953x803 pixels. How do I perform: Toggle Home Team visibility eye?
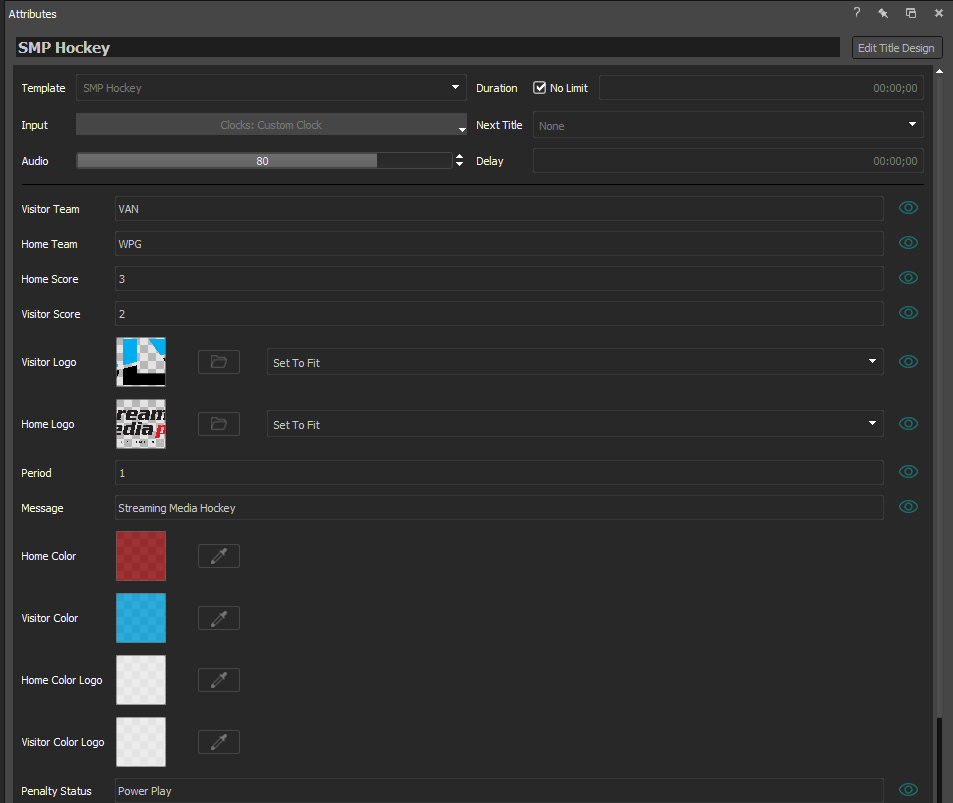(908, 243)
